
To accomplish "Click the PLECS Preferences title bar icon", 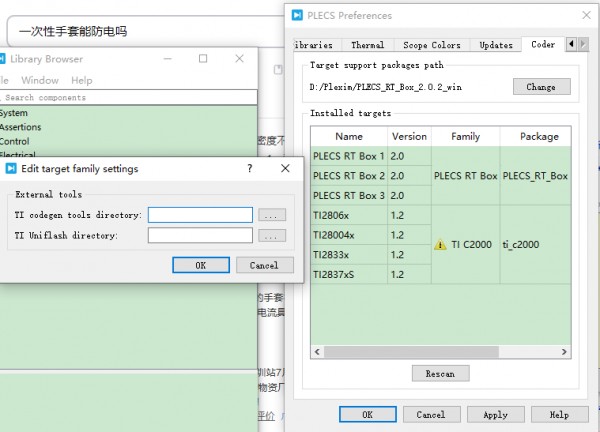I will 297,15.
